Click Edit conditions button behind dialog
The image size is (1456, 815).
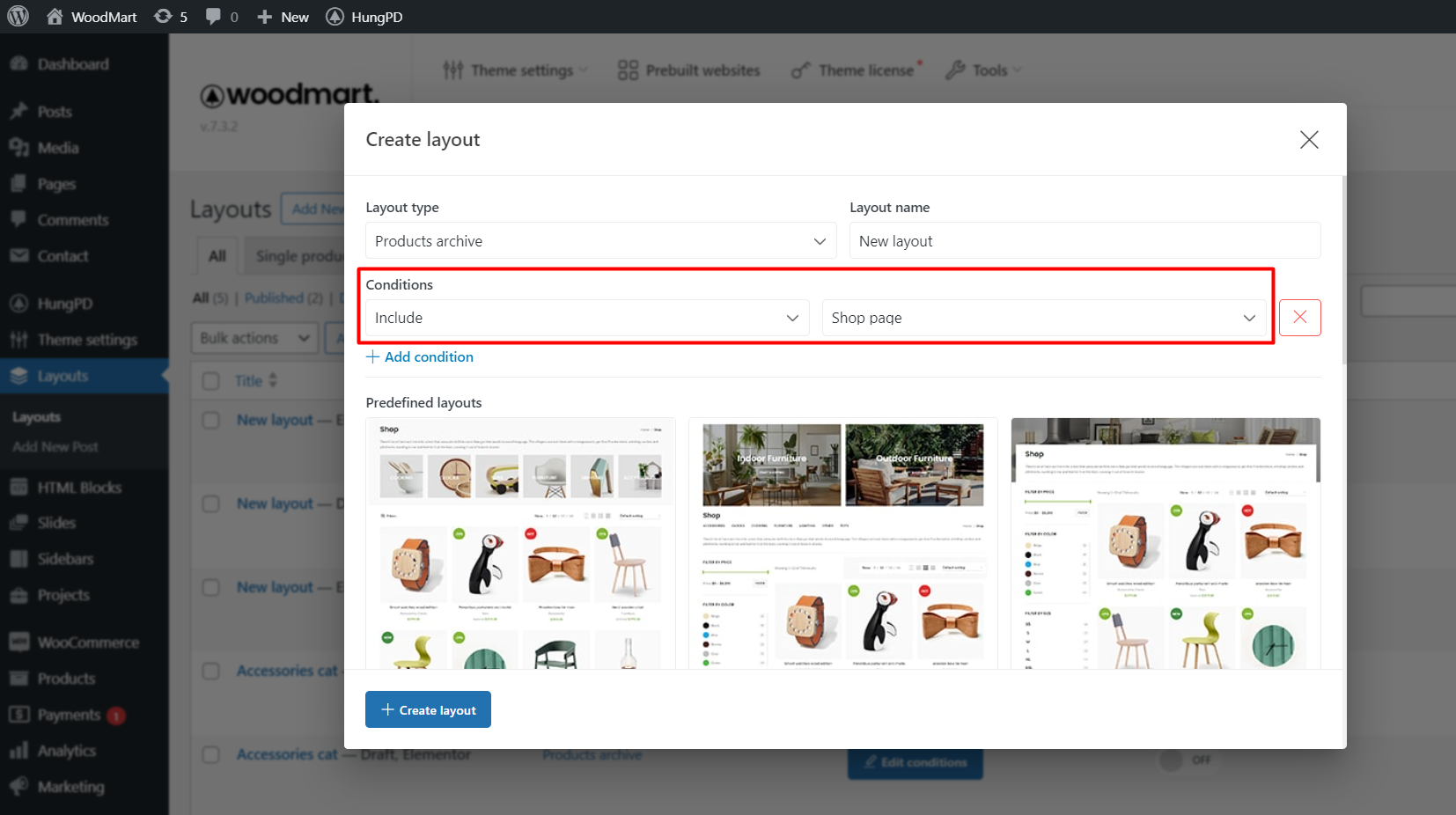point(916,762)
